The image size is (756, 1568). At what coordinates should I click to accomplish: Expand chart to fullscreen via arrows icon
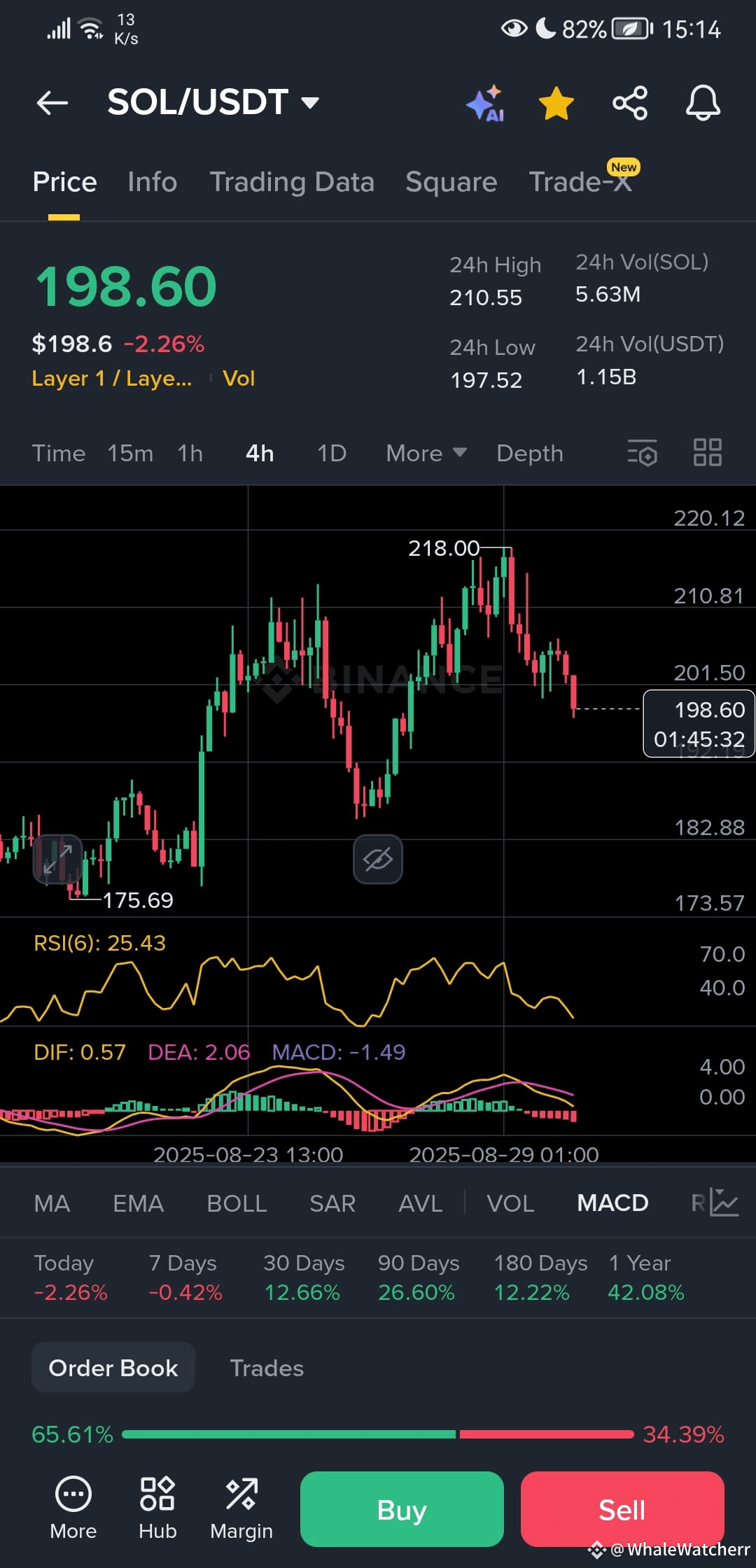coord(57,859)
